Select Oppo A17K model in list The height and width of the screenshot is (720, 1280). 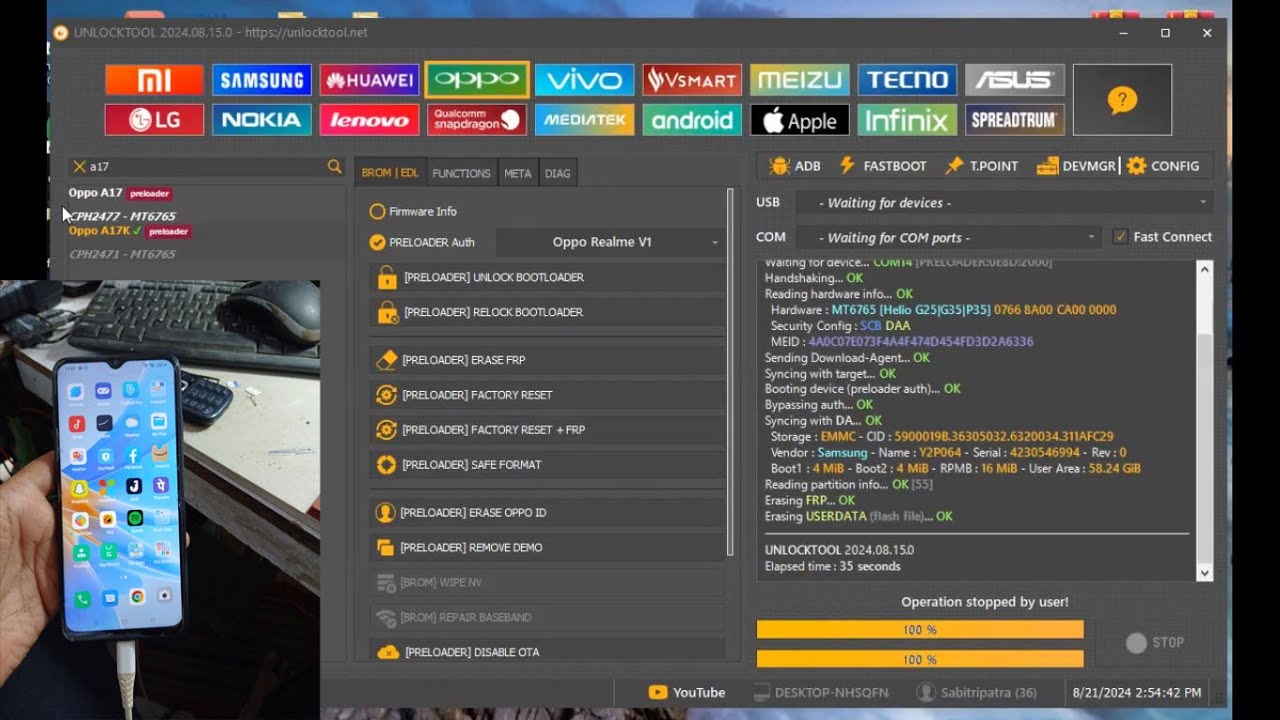(x=129, y=231)
